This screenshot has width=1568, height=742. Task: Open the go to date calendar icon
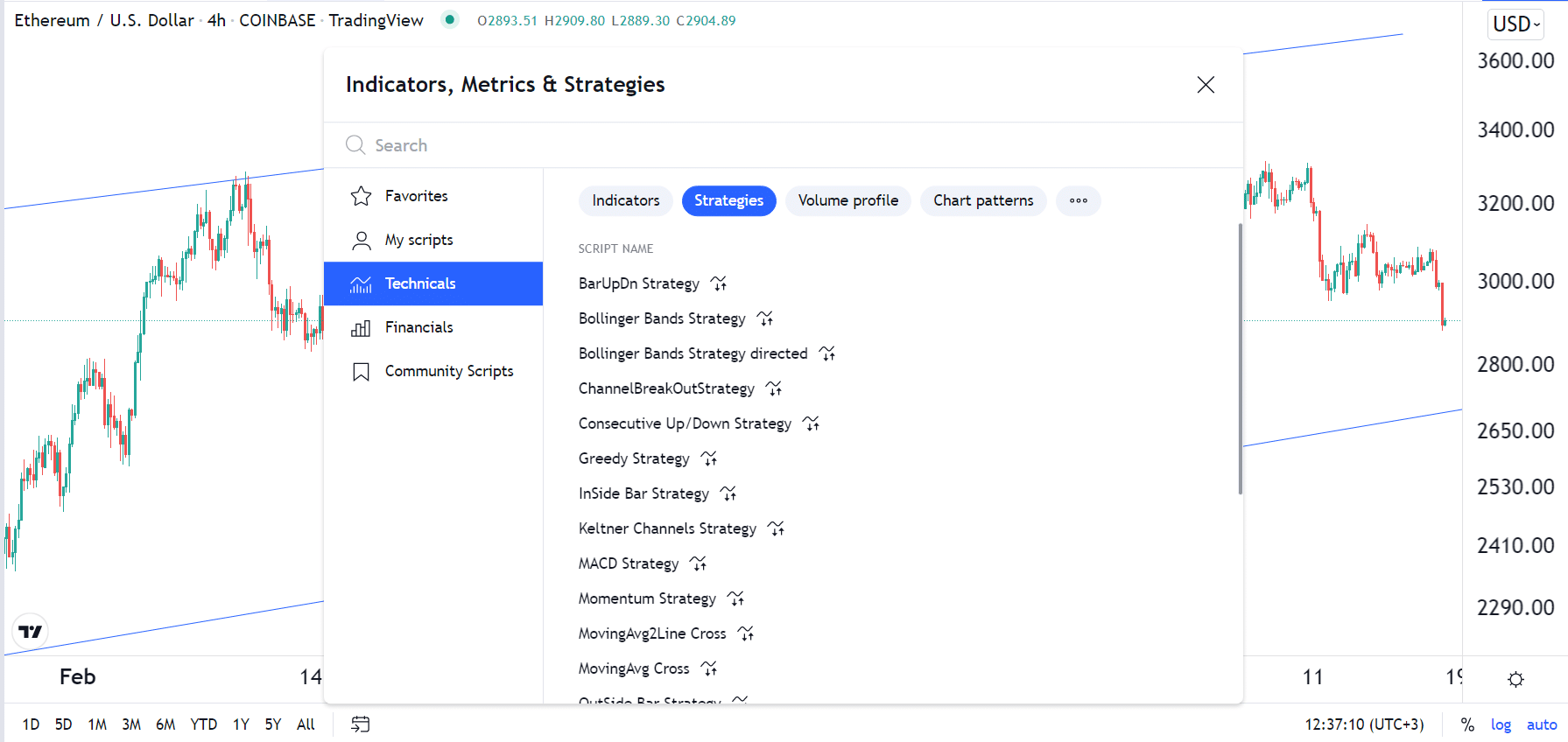coord(361,724)
